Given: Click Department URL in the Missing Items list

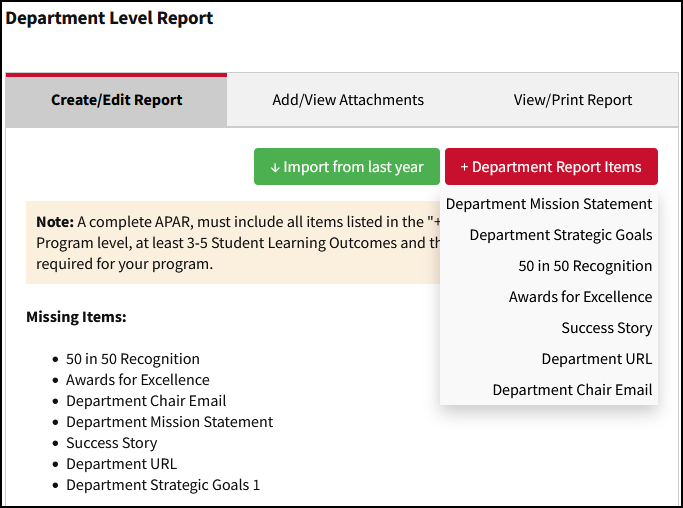Looking at the screenshot, I should [x=121, y=464].
